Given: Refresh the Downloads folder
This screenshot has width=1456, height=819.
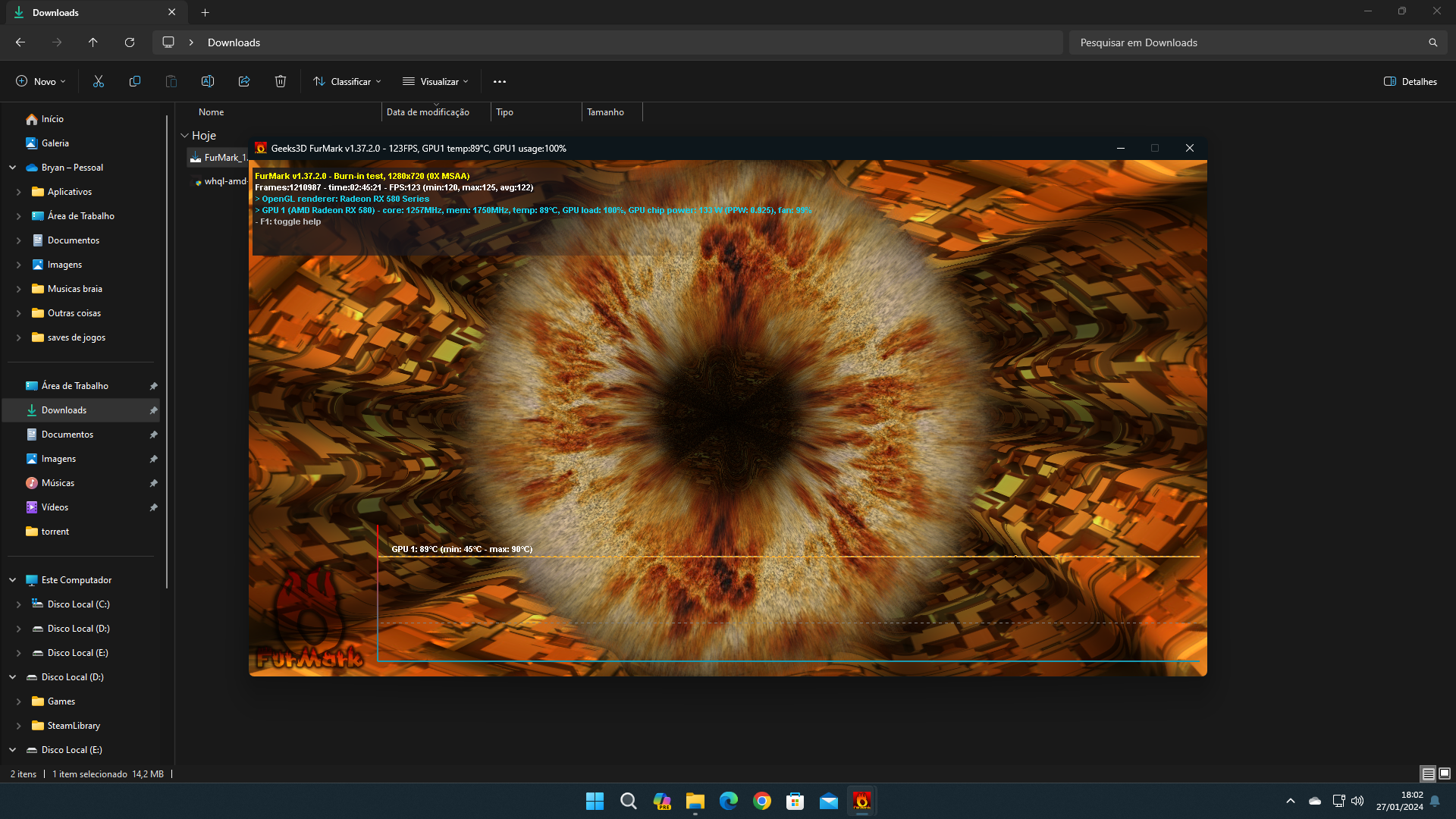Looking at the screenshot, I should pyautogui.click(x=130, y=42).
